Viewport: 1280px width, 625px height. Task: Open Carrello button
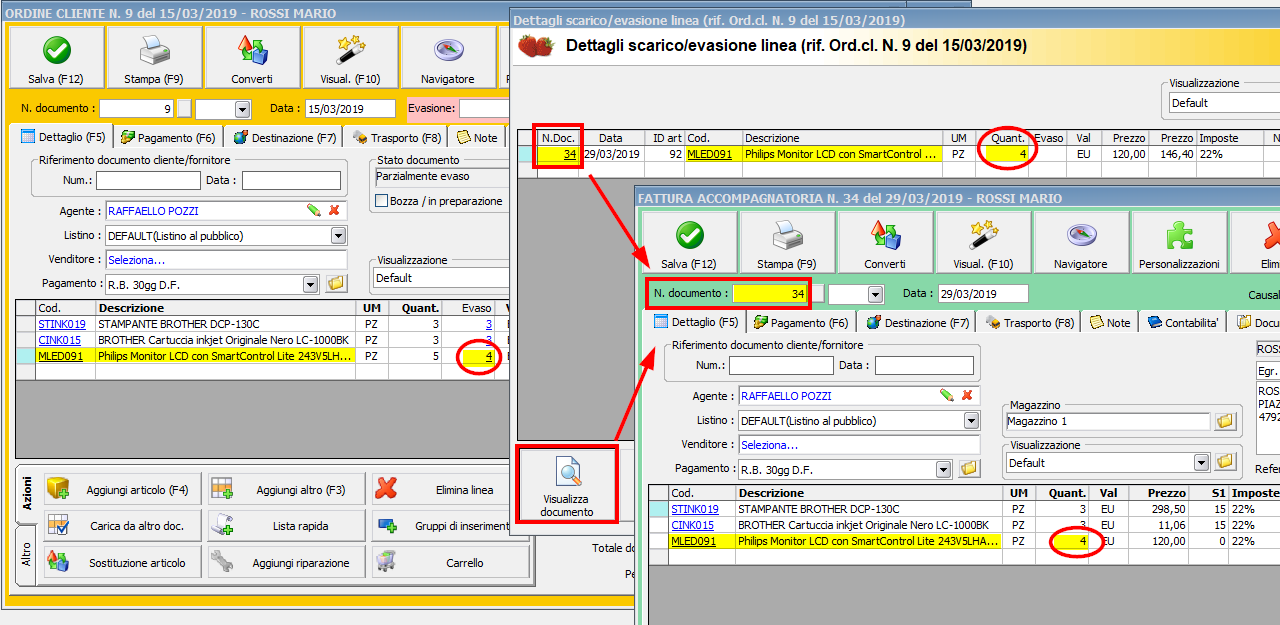pos(450,563)
